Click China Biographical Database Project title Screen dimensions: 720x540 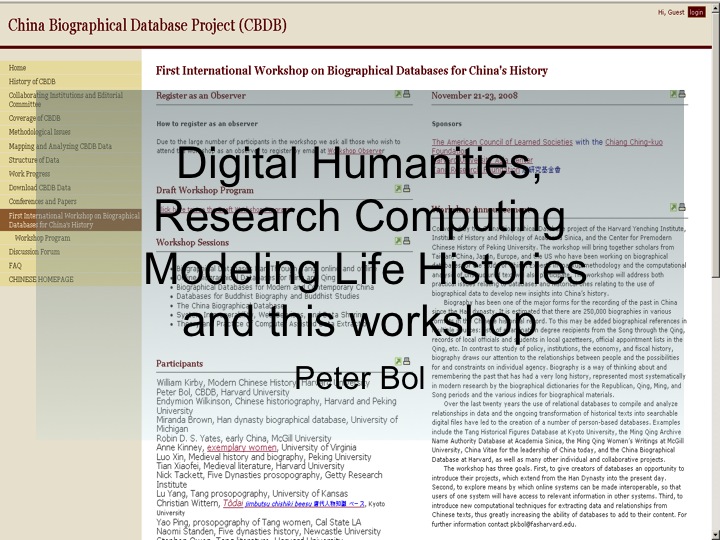click(x=147, y=25)
